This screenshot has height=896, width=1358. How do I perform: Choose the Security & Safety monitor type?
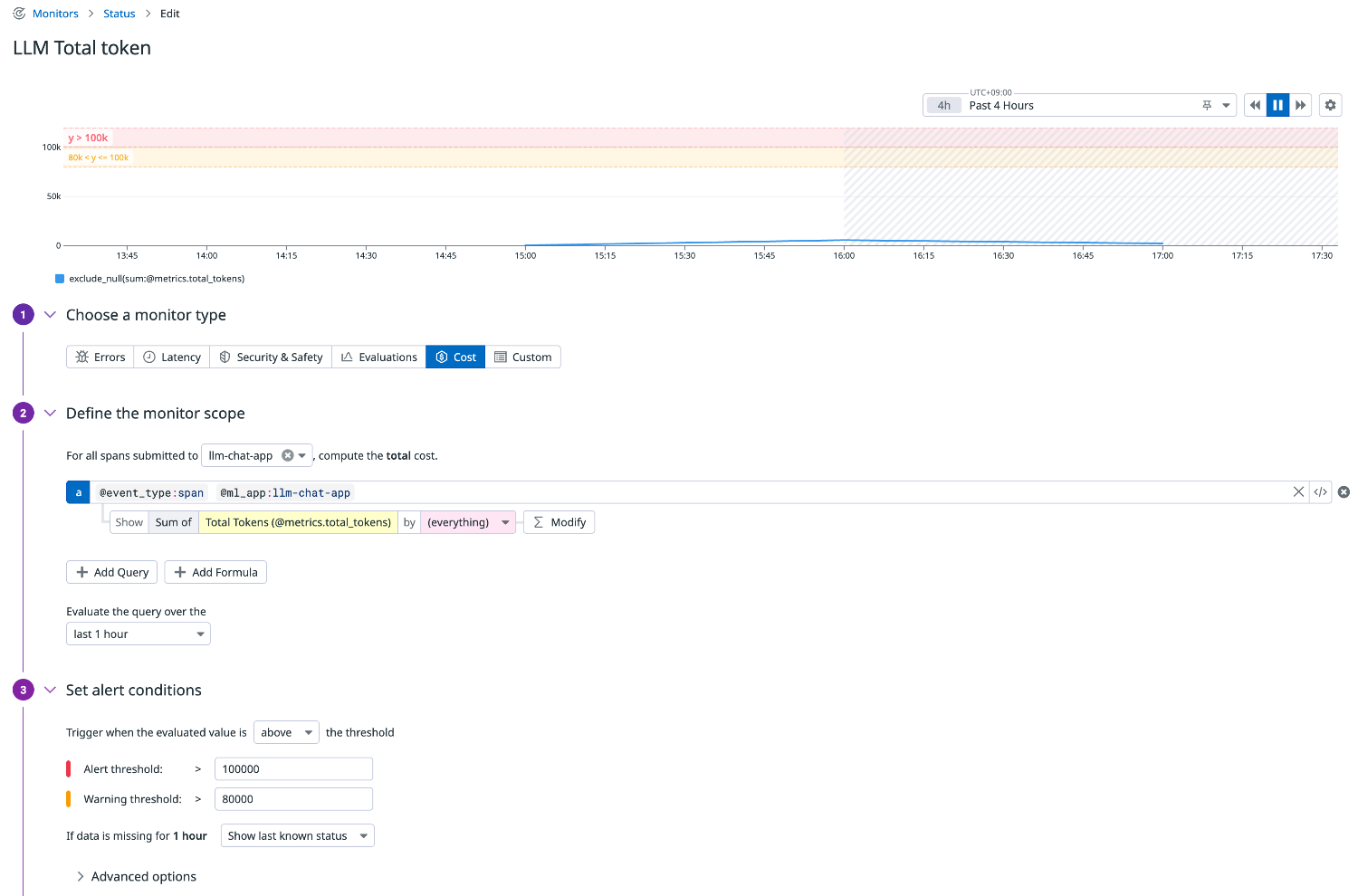pyautogui.click(x=271, y=357)
